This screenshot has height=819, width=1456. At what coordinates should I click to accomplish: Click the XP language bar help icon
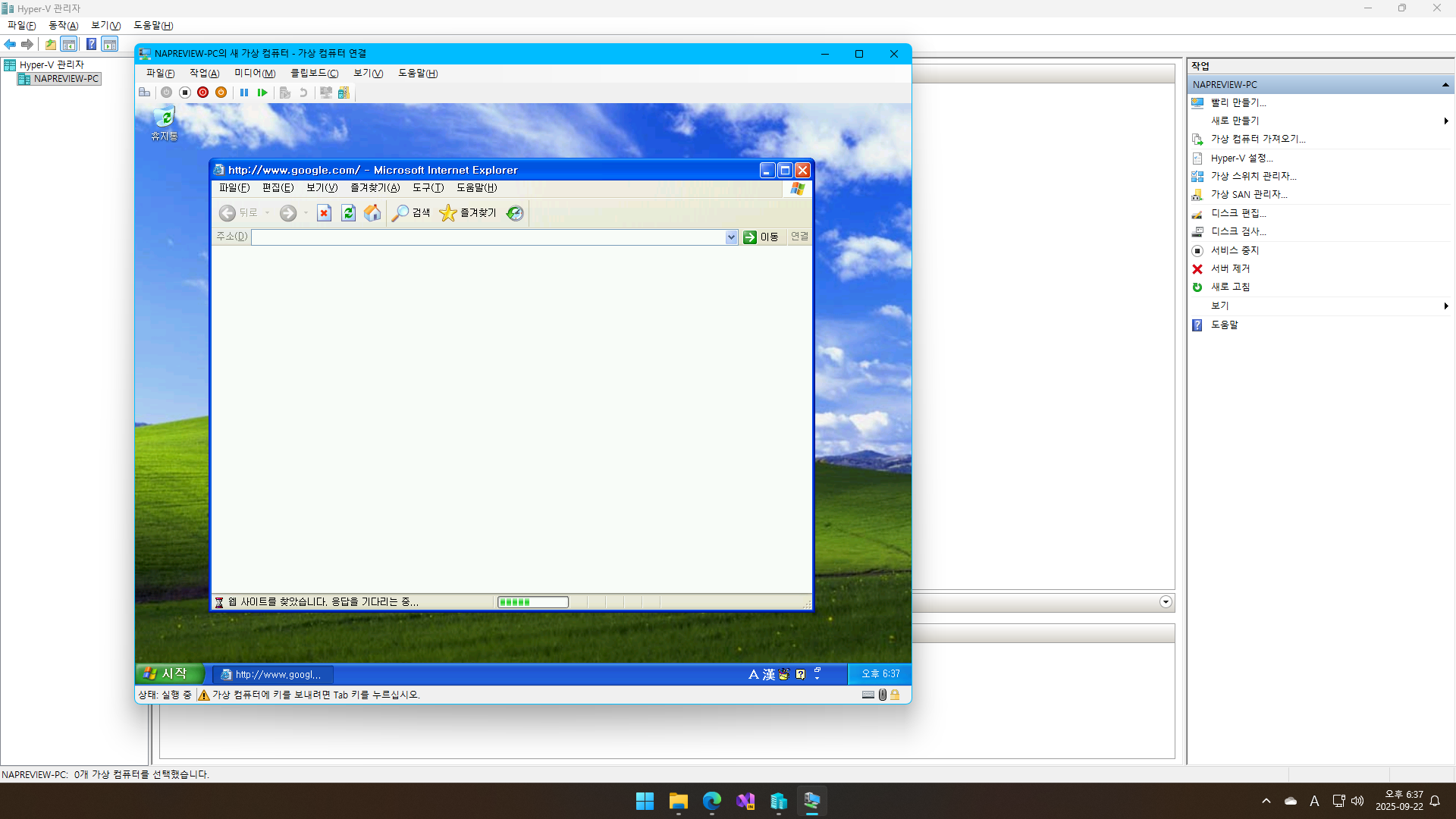[800, 674]
